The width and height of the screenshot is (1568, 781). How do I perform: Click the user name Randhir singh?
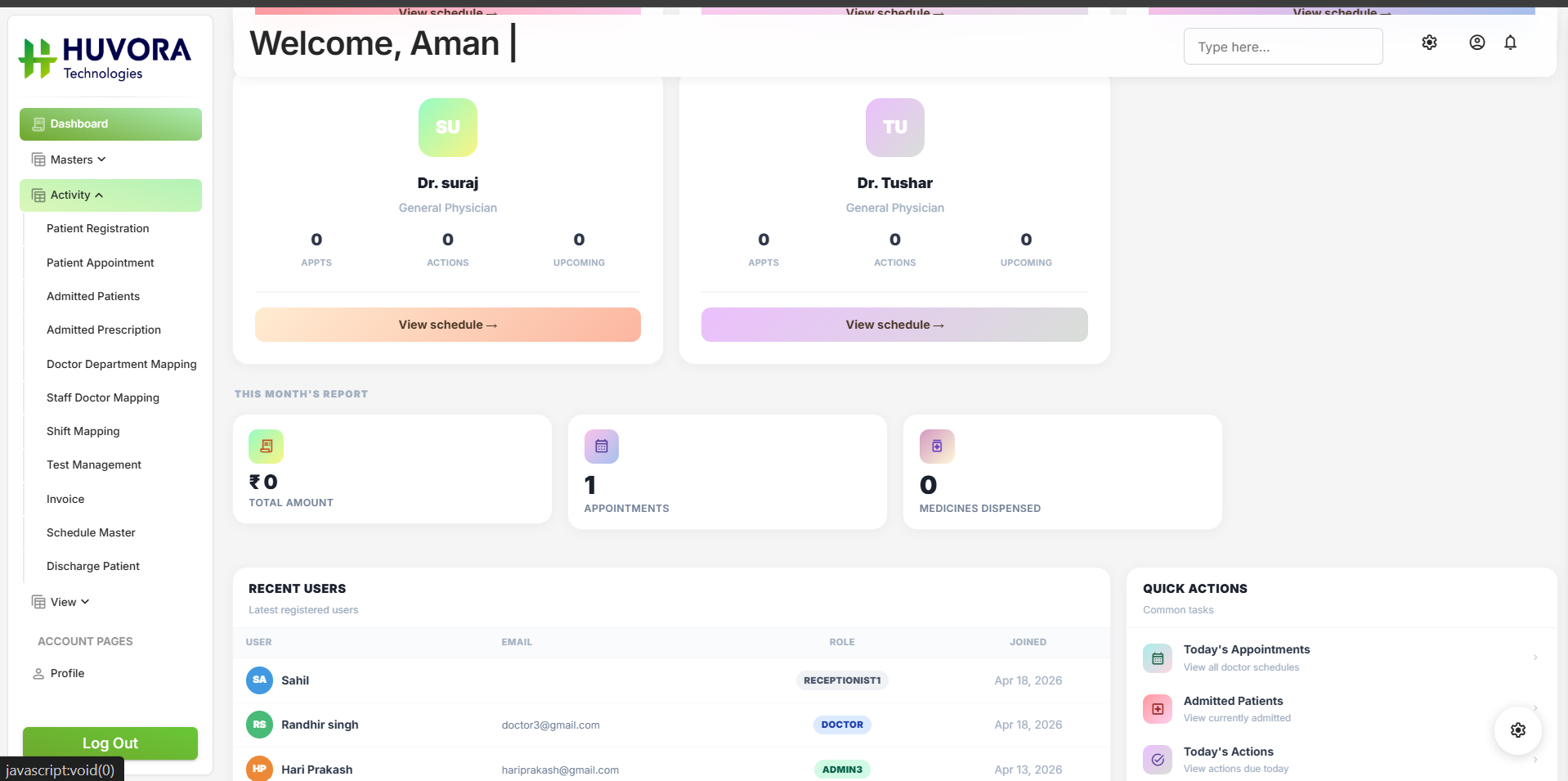point(320,725)
